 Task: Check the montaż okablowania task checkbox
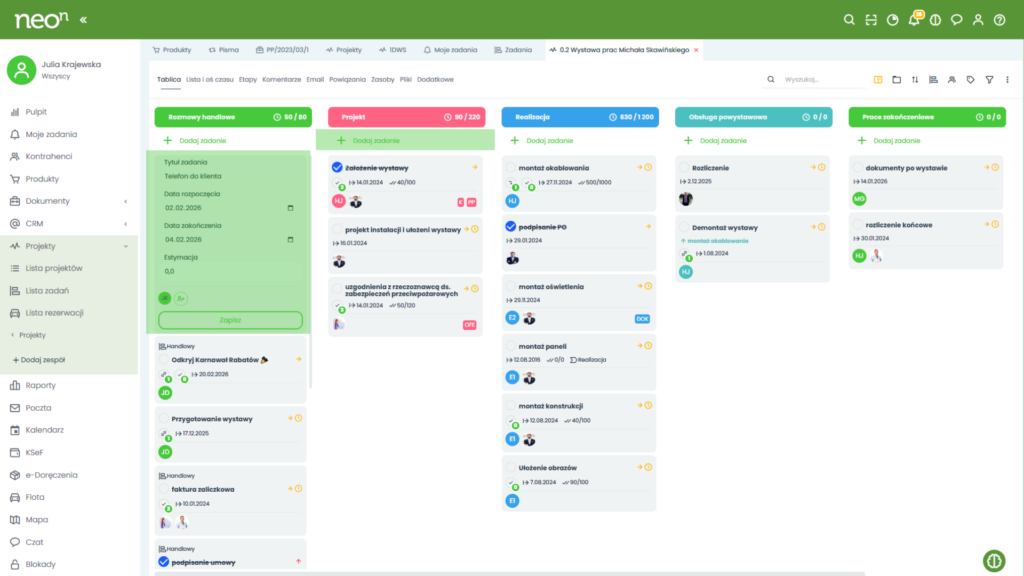coord(511,168)
